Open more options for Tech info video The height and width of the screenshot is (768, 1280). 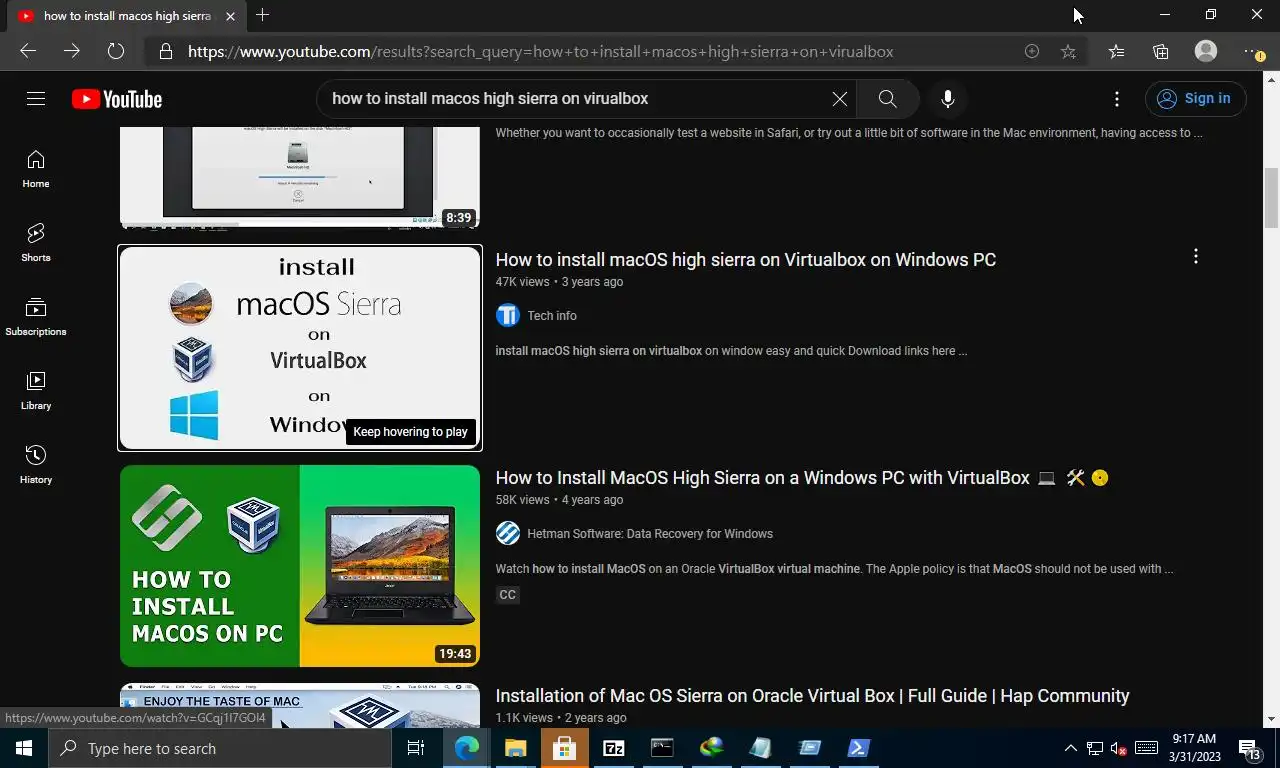1195,257
